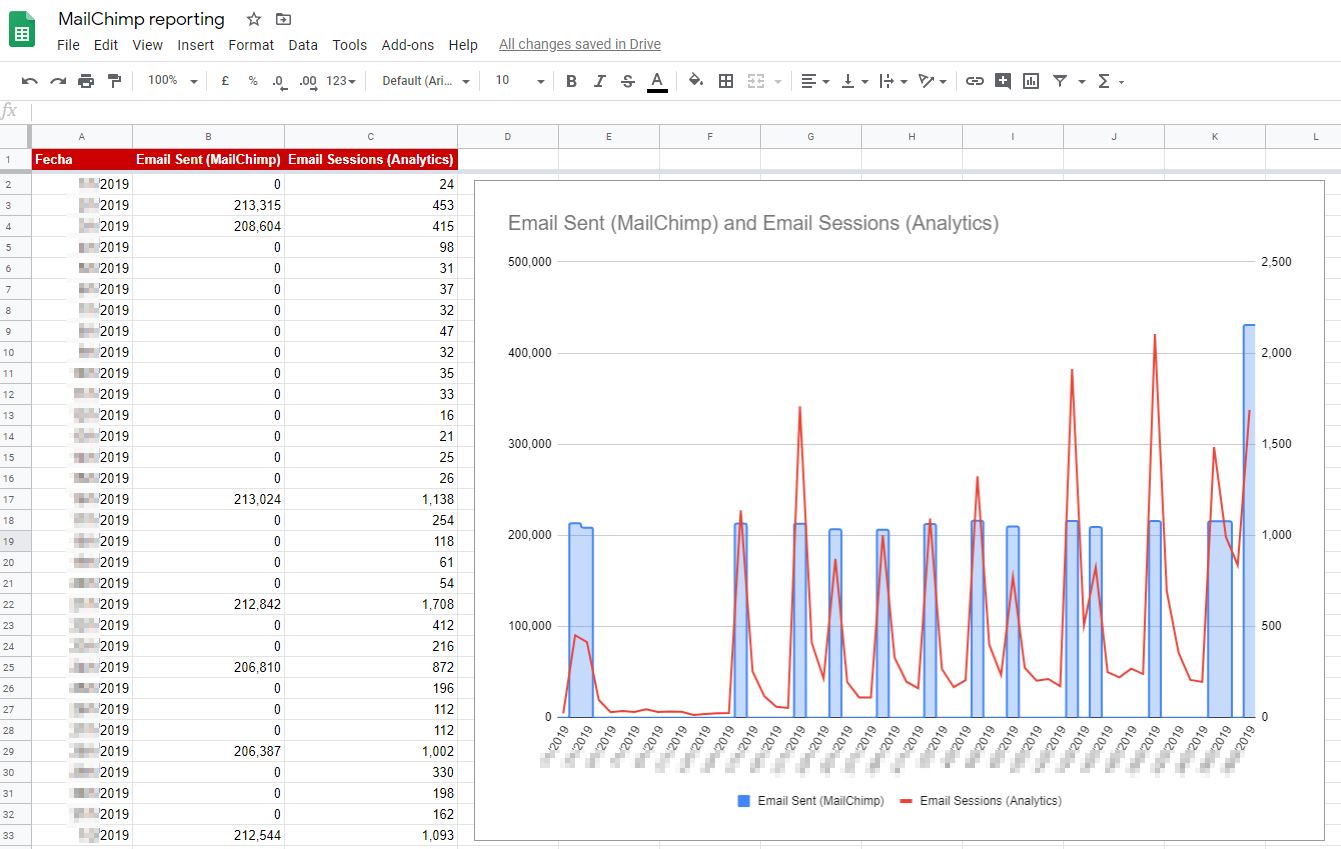Open the functions sigma menu
The width and height of the screenshot is (1341, 849).
tap(1111, 81)
